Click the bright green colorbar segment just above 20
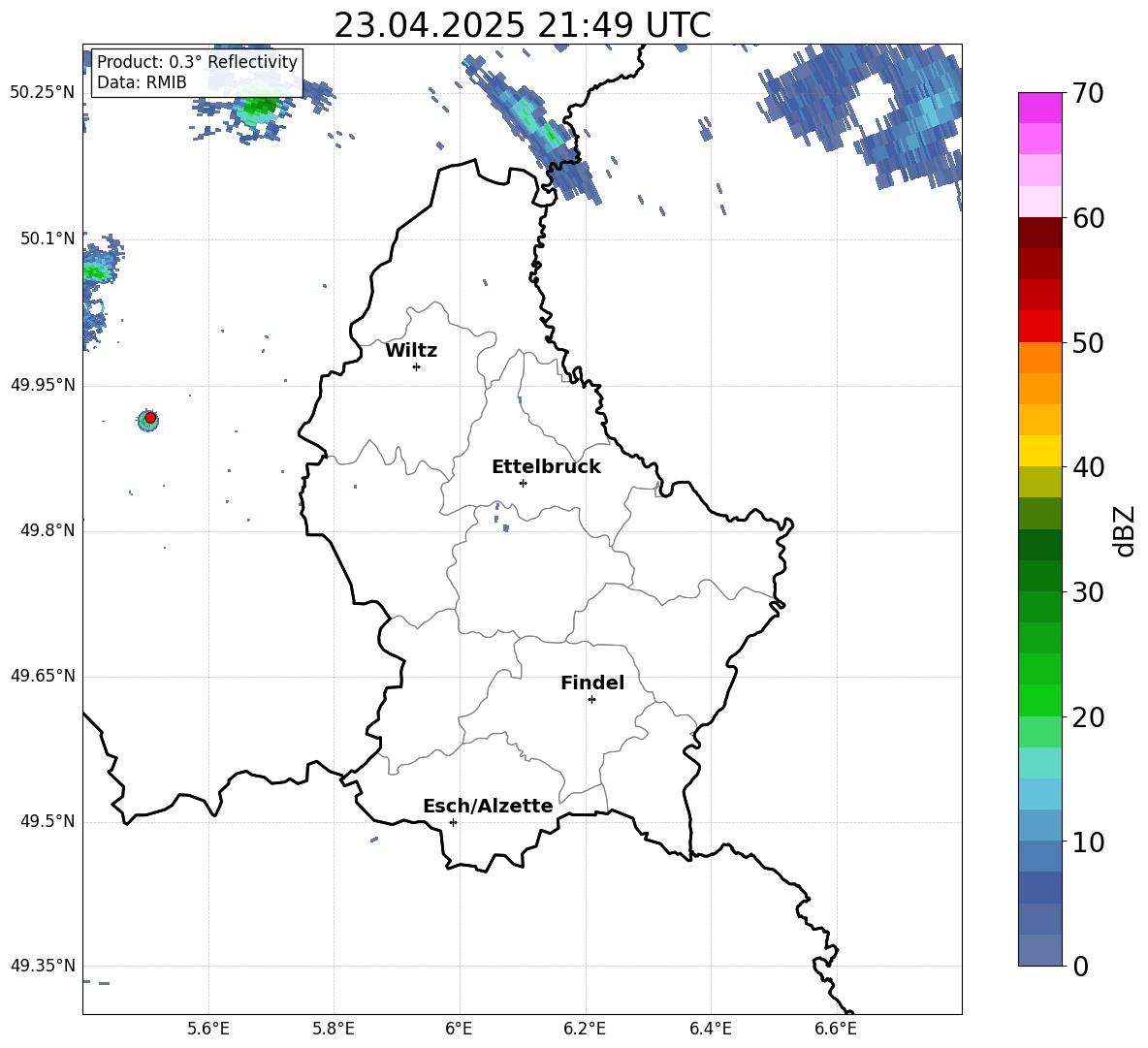Viewport: 1148px width, 1048px height. coord(1039,700)
